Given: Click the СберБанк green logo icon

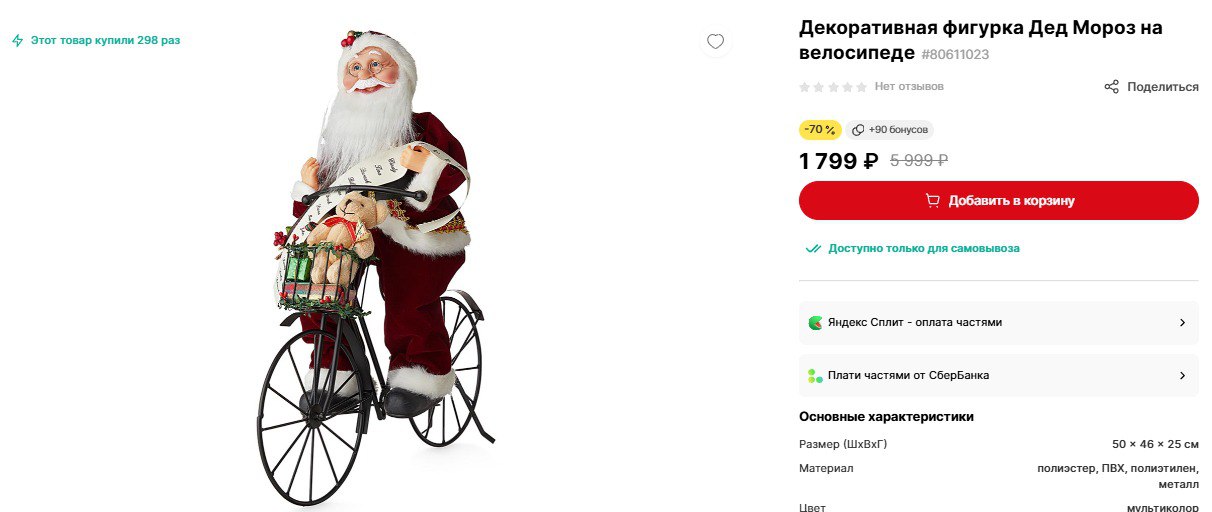Looking at the screenshot, I should (815, 376).
